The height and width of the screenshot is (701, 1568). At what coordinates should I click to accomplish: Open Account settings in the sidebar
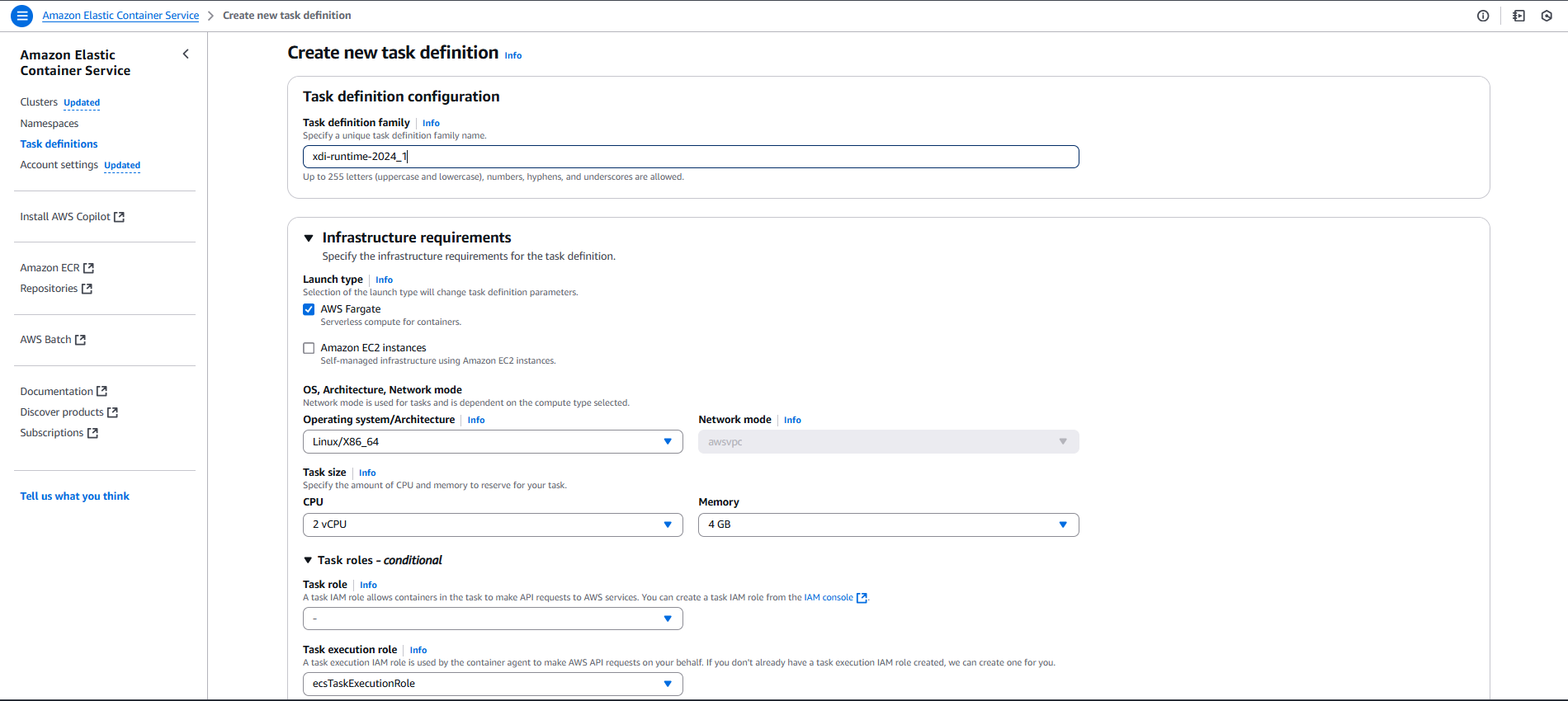[x=59, y=165]
